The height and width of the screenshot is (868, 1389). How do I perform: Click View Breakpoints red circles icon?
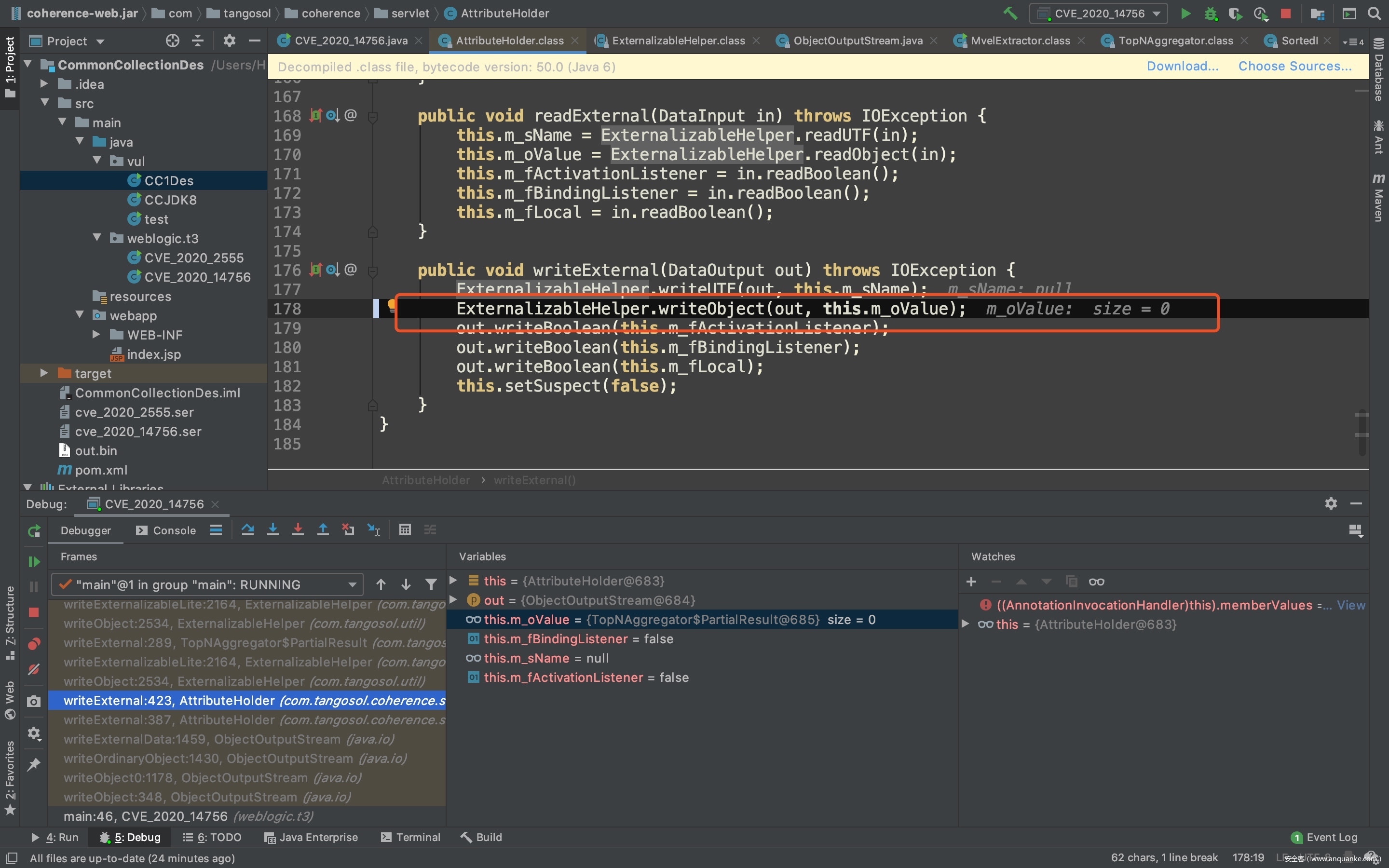click(x=34, y=644)
